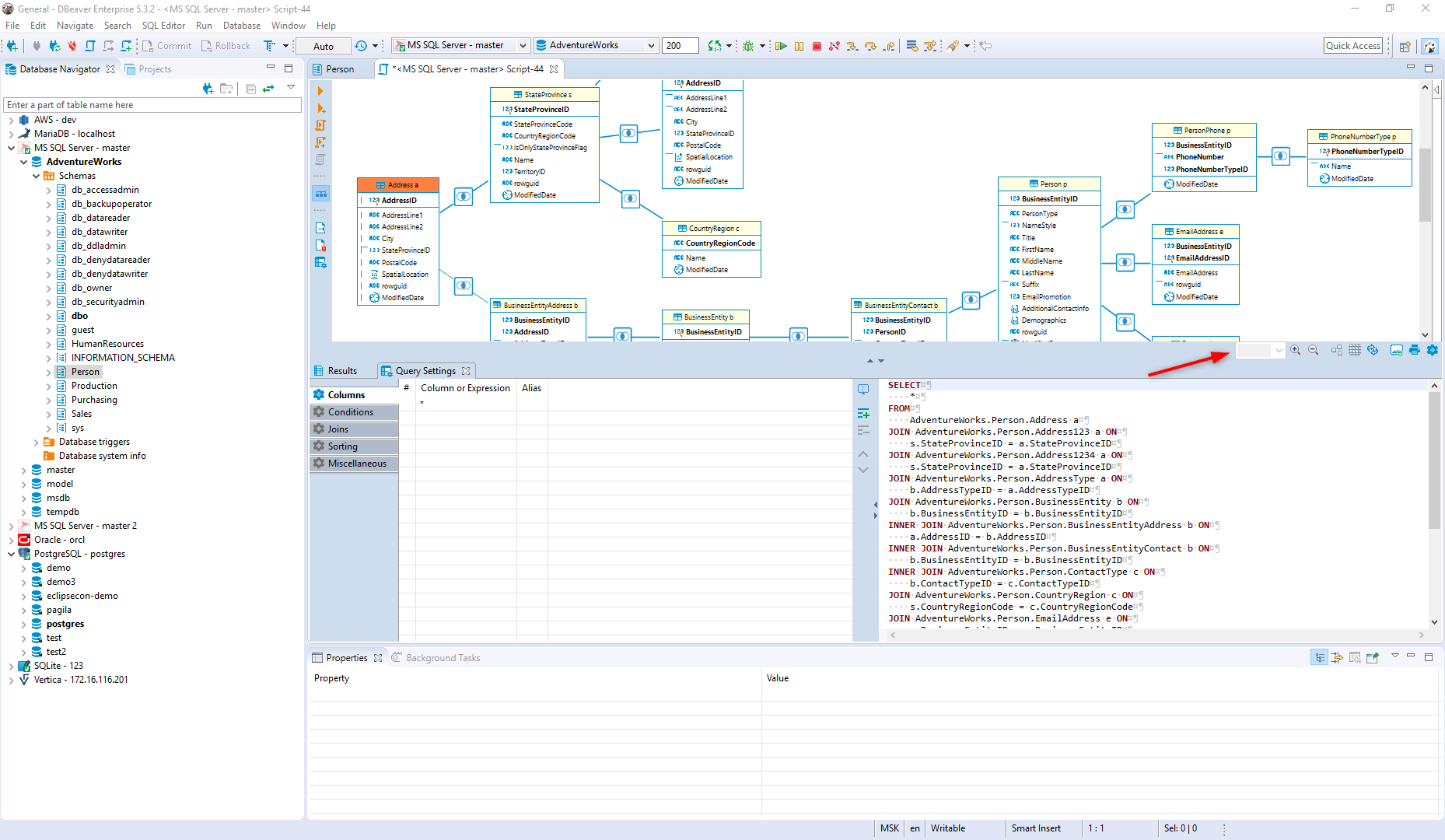Click the table name filter input field
1445x840 pixels.
pos(152,104)
